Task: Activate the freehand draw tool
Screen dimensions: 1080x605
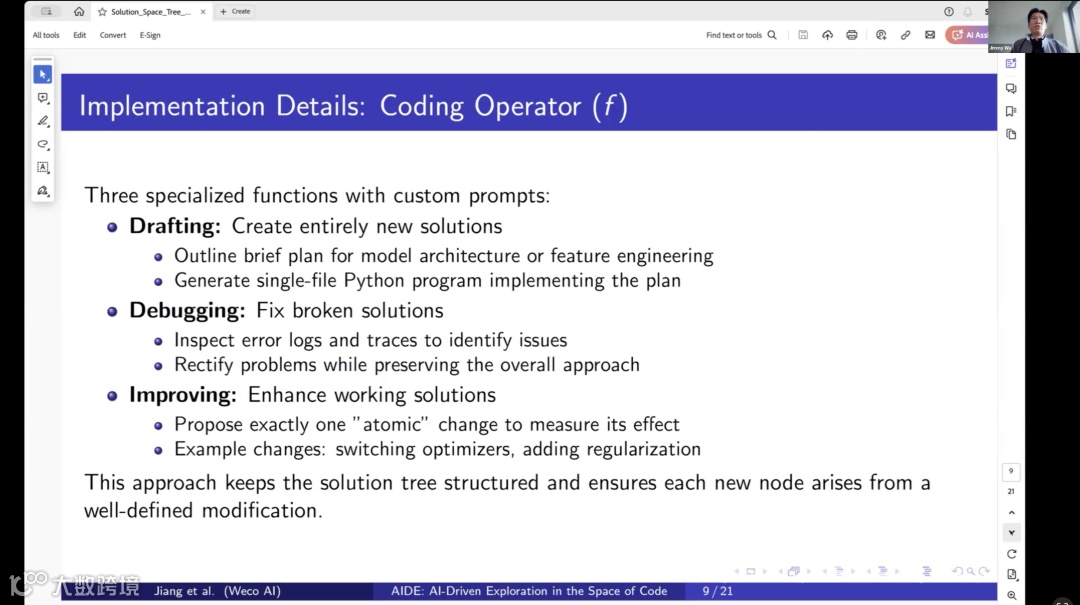Action: point(43,144)
